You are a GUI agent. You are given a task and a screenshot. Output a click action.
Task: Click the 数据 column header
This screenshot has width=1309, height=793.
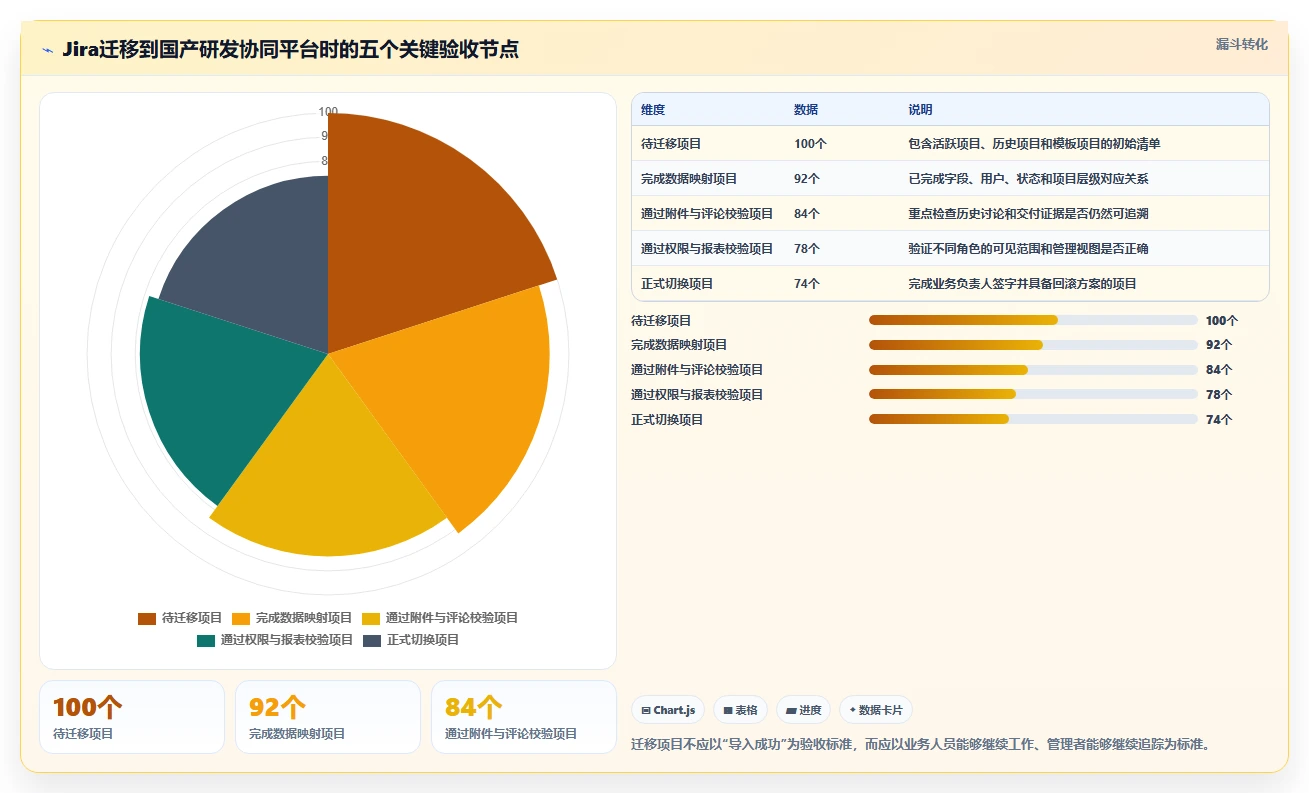pyautogui.click(x=806, y=110)
